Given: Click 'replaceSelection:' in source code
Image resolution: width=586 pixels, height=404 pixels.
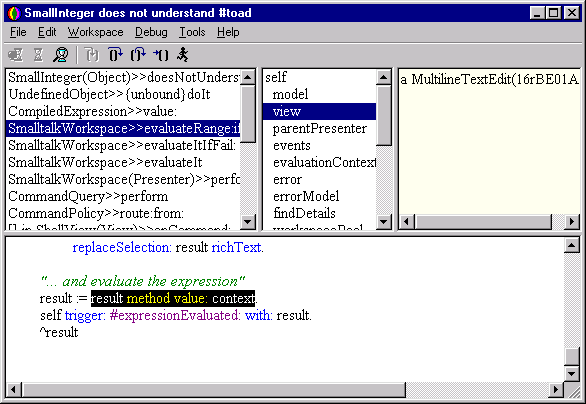Looking at the screenshot, I should (x=122, y=247).
